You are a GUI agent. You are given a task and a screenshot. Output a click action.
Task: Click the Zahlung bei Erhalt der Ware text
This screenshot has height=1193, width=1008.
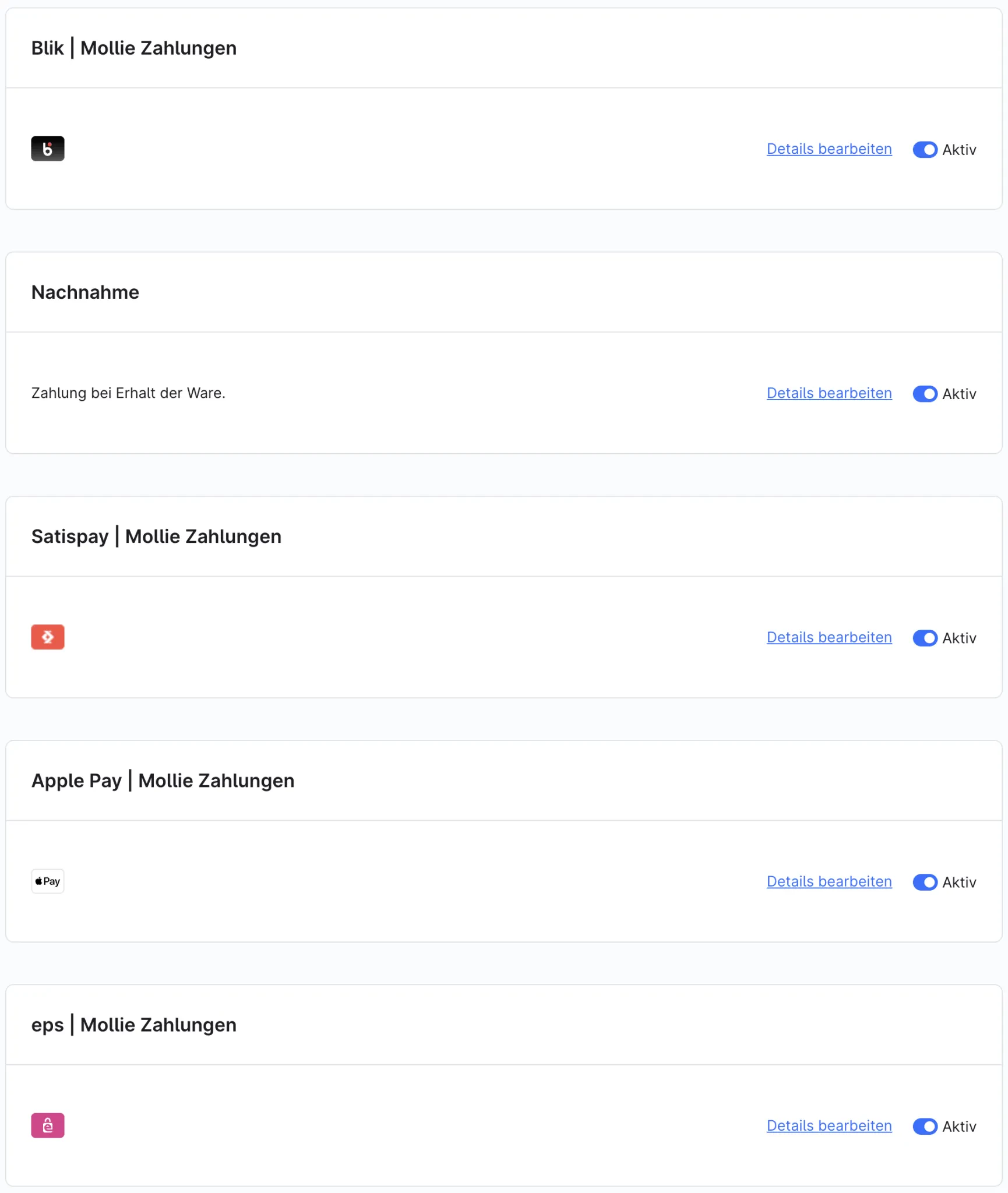click(x=128, y=393)
